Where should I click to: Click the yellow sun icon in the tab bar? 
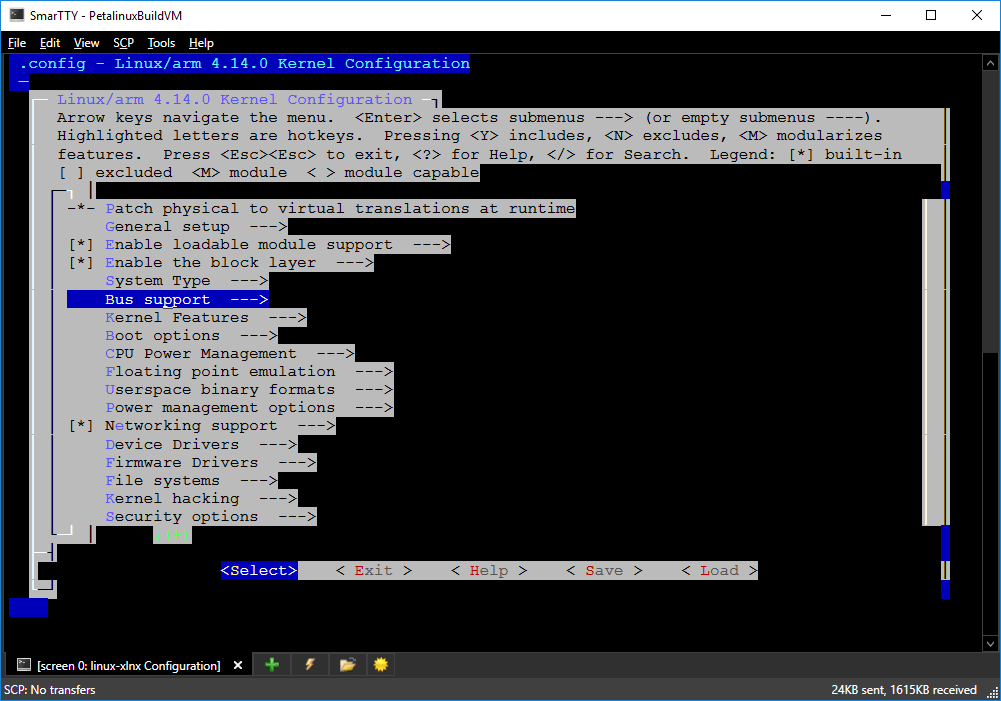[x=380, y=664]
